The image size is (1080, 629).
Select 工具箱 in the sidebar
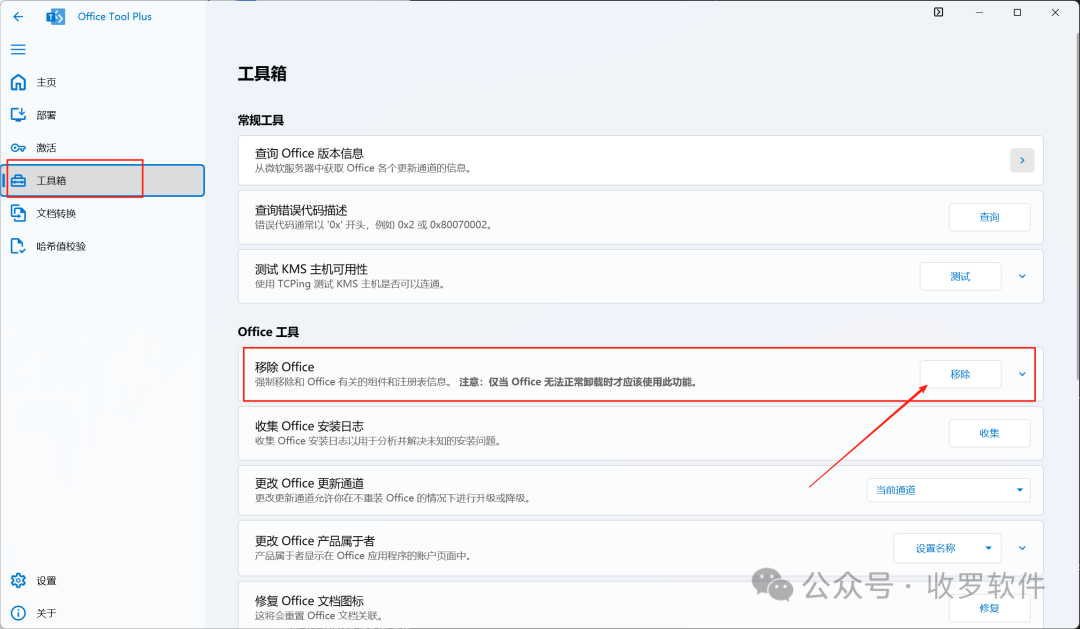103,181
